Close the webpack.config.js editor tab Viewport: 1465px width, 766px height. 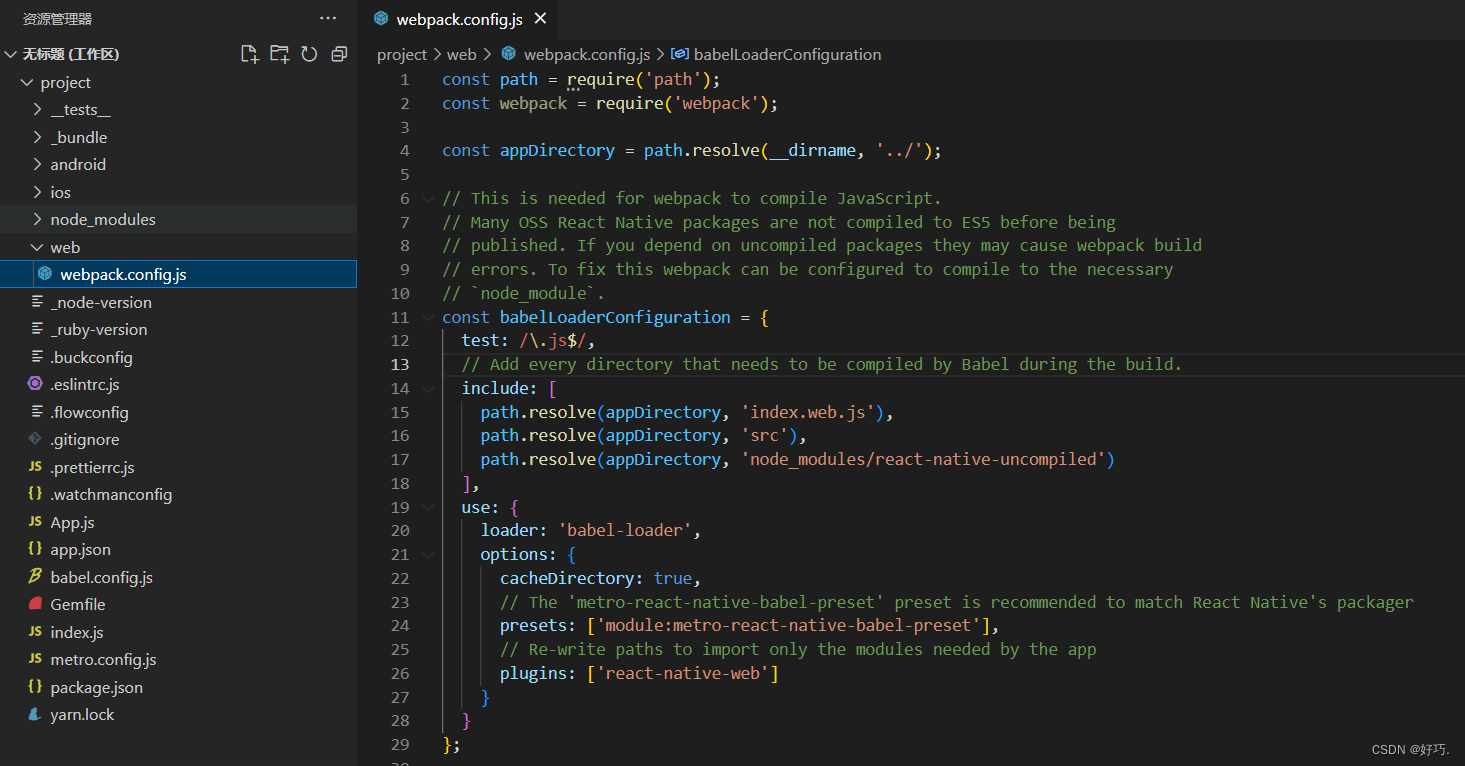pos(541,18)
